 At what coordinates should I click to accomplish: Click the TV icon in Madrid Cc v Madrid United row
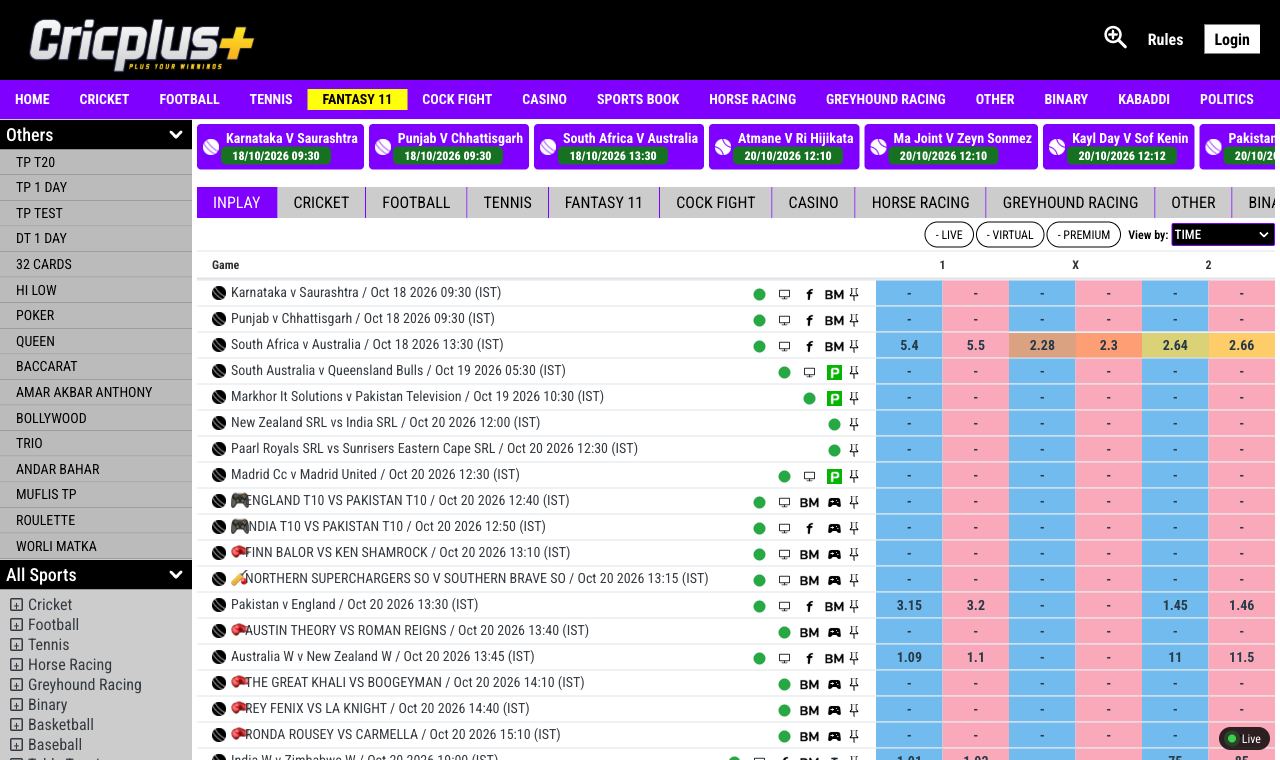pyautogui.click(x=809, y=477)
